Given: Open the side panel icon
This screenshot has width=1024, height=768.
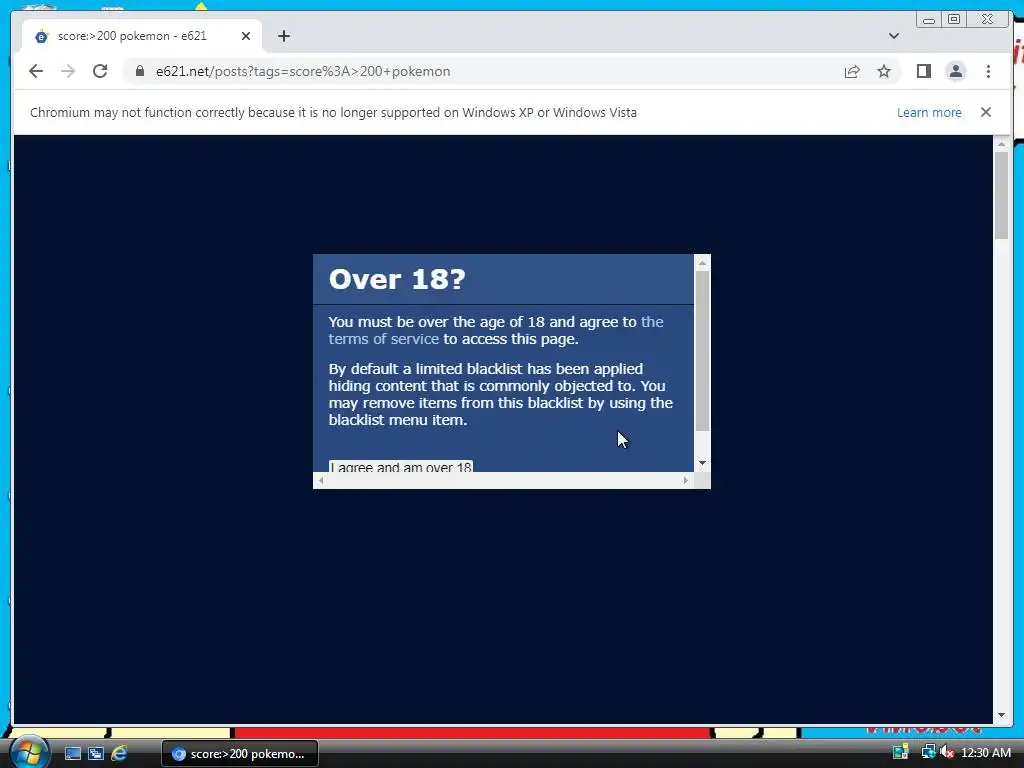Looking at the screenshot, I should pos(923,71).
